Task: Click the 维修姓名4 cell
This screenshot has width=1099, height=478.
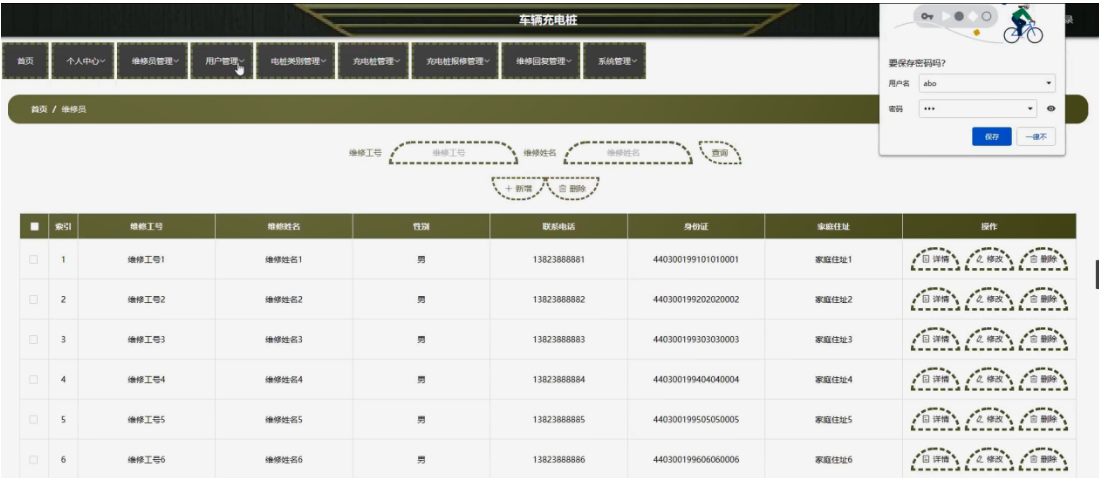Action: [x=284, y=379]
